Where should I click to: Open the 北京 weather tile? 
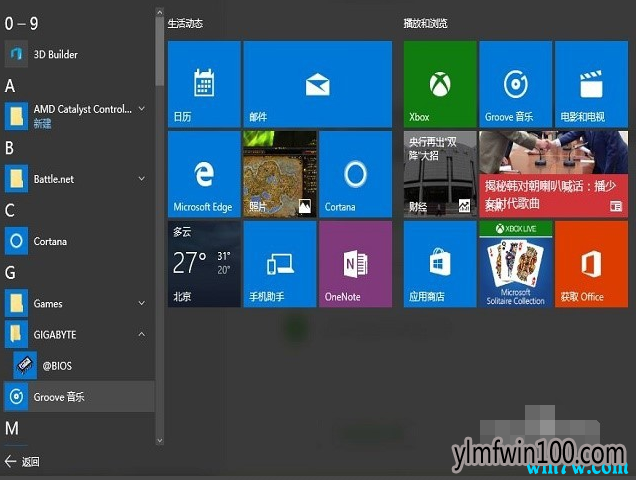(x=204, y=264)
